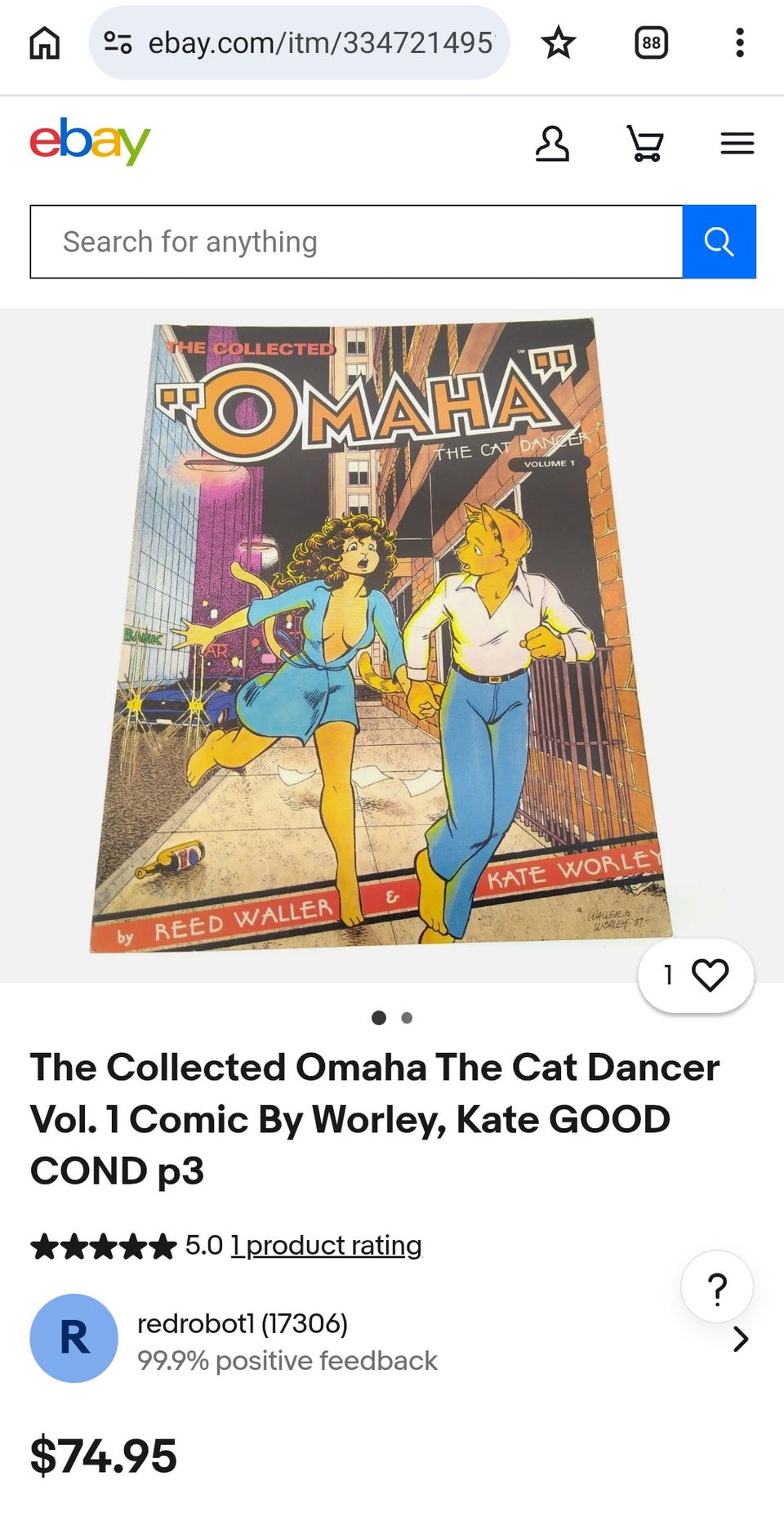
Task: Open the 1 product rating link
Action: coord(326,1246)
